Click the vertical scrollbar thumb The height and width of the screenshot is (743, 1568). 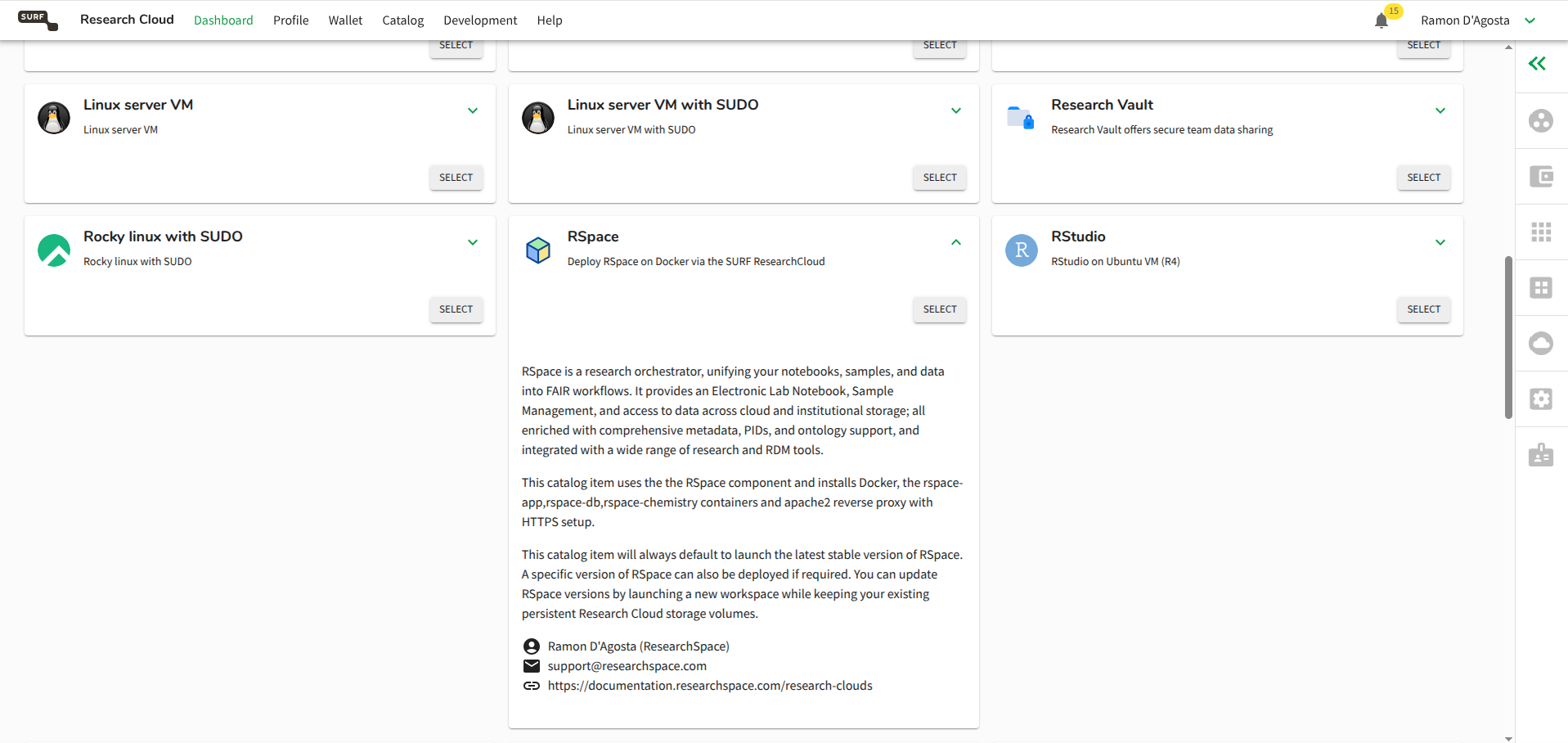(x=1508, y=337)
